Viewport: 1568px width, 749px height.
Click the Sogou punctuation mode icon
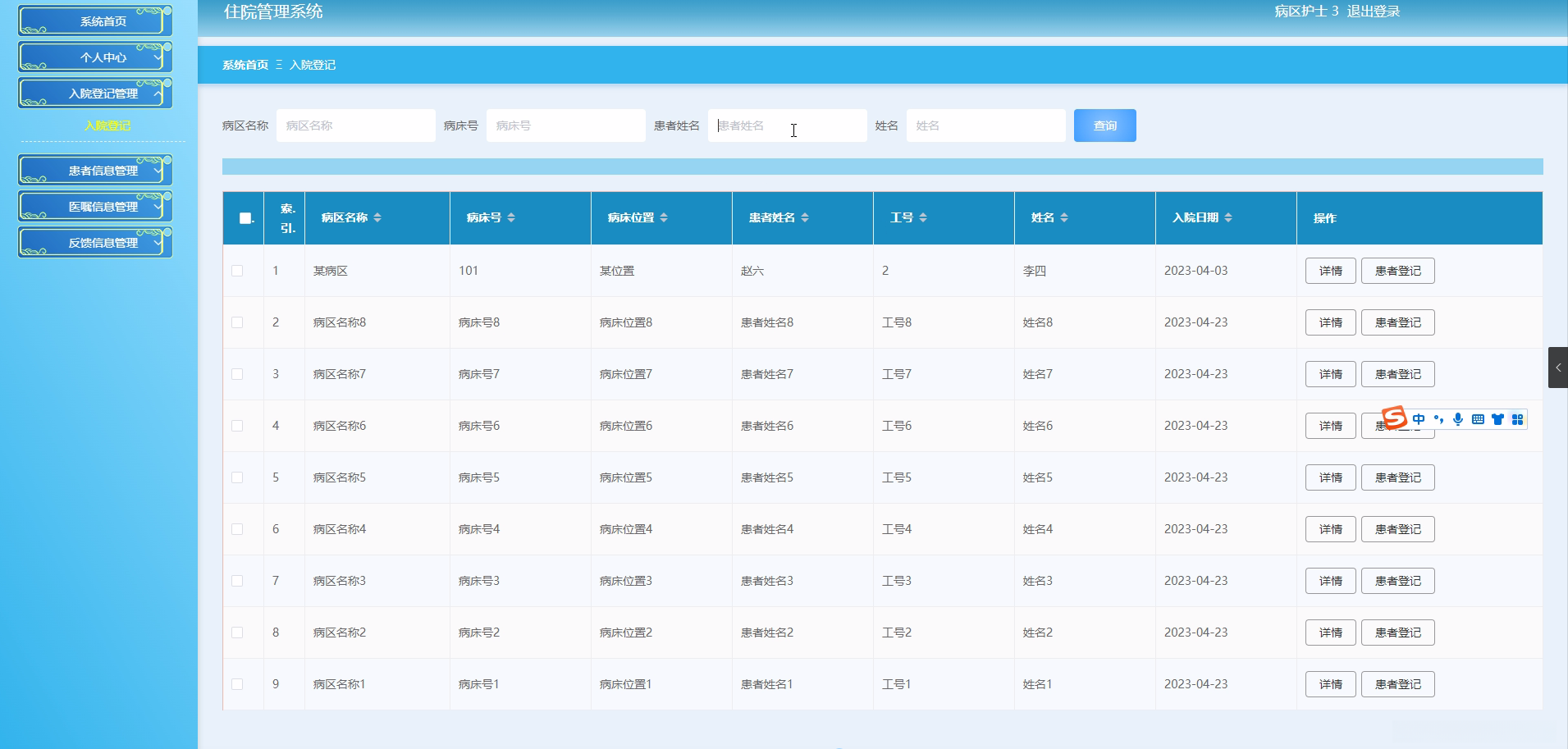point(1438,419)
